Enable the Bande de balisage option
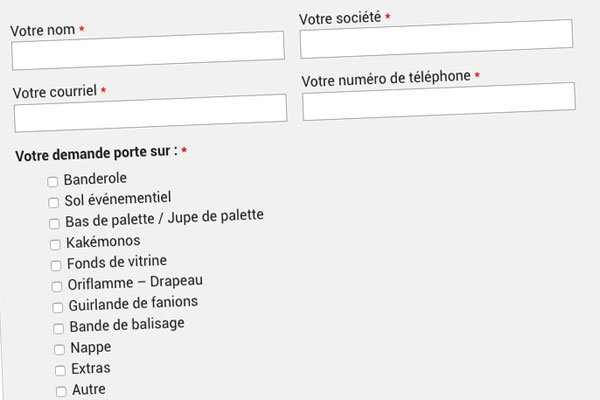The width and height of the screenshot is (600, 400). (x=59, y=328)
